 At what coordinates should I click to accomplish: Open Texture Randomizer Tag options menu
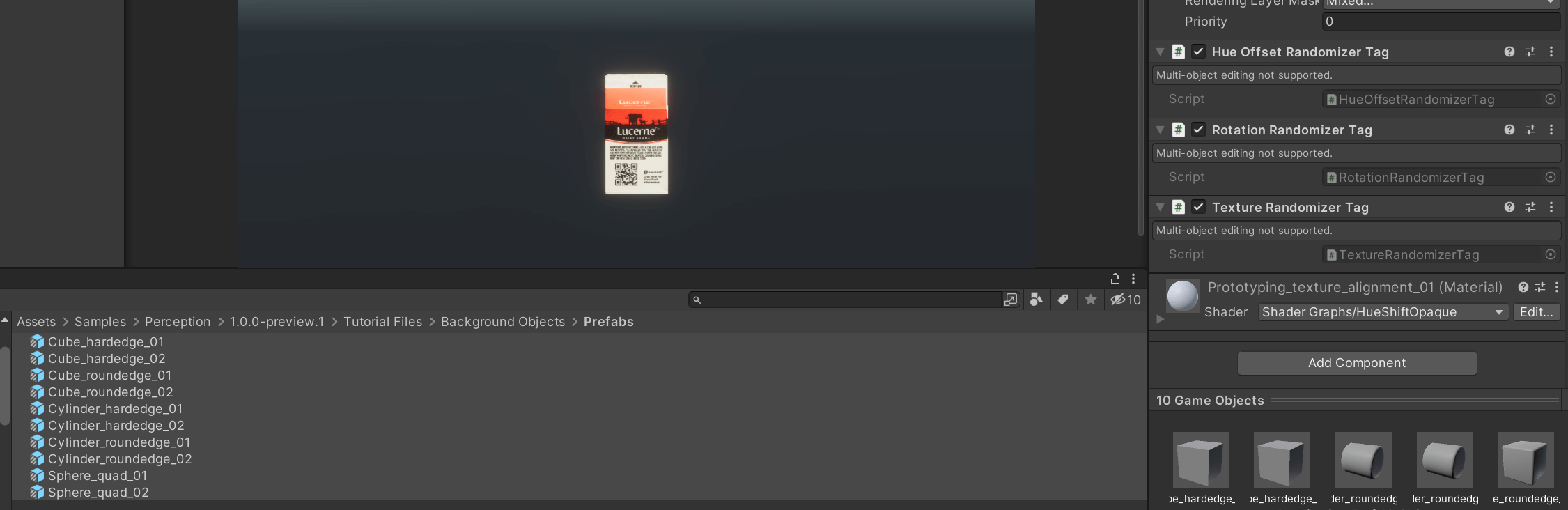click(1551, 207)
